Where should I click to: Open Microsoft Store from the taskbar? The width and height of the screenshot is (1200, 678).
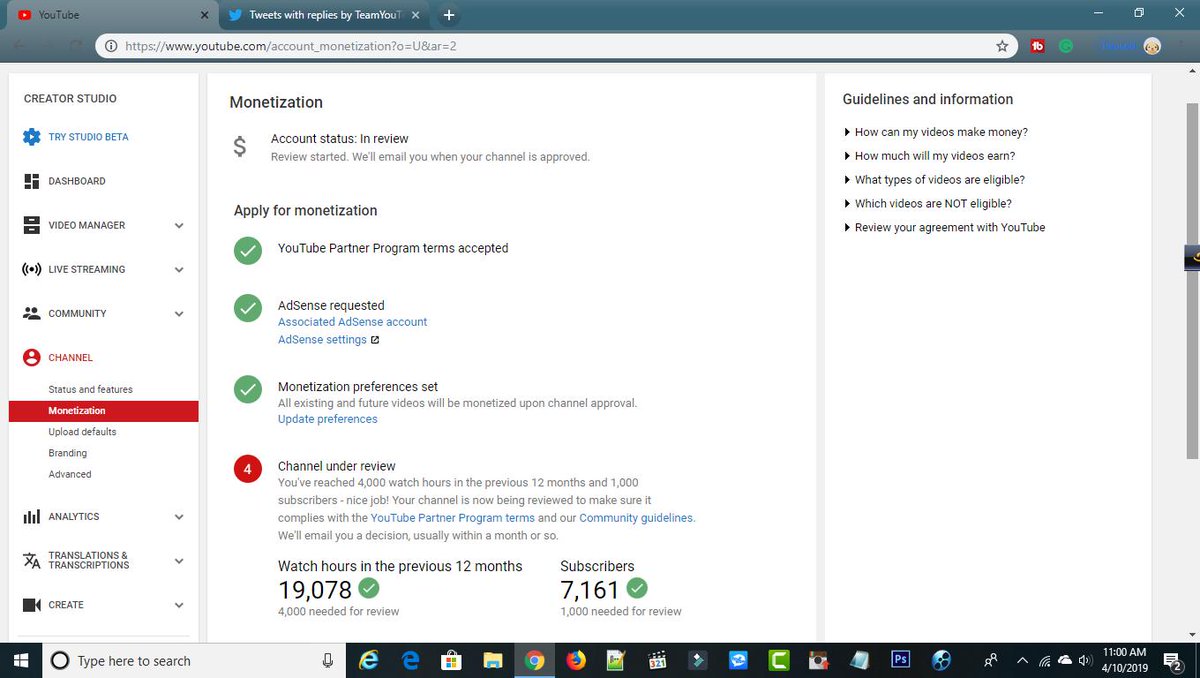coord(451,660)
